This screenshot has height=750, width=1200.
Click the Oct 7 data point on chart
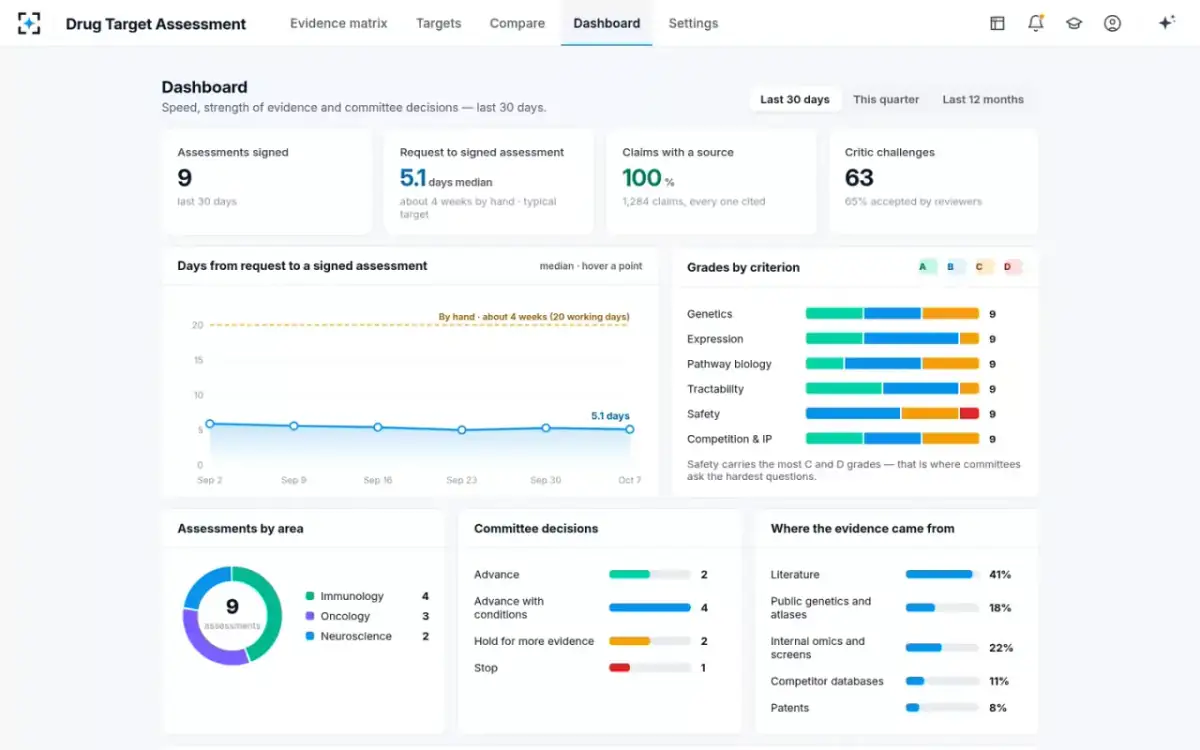tap(630, 429)
